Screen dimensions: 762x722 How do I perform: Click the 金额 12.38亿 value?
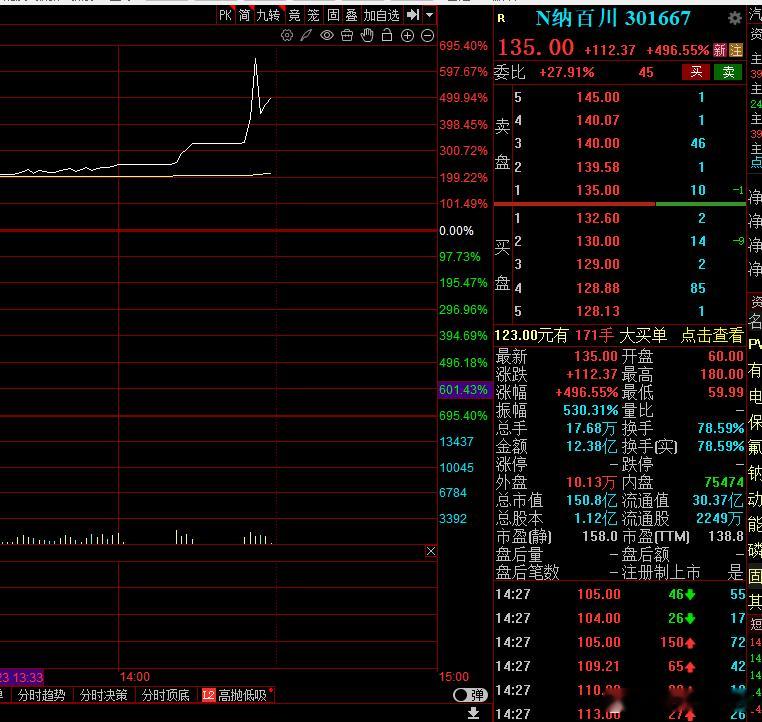pyautogui.click(x=591, y=446)
